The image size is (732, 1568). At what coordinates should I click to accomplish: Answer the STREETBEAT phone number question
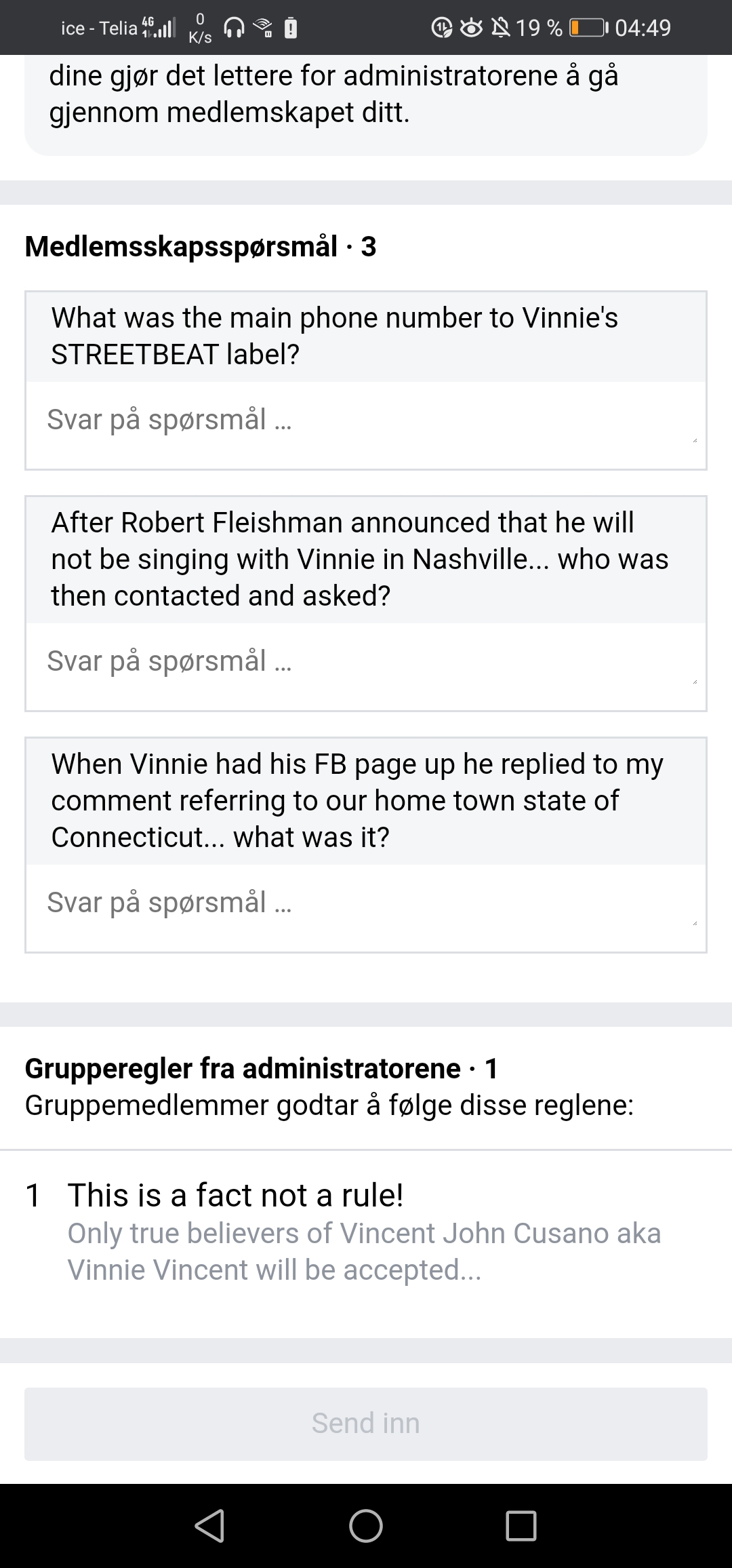point(366,420)
